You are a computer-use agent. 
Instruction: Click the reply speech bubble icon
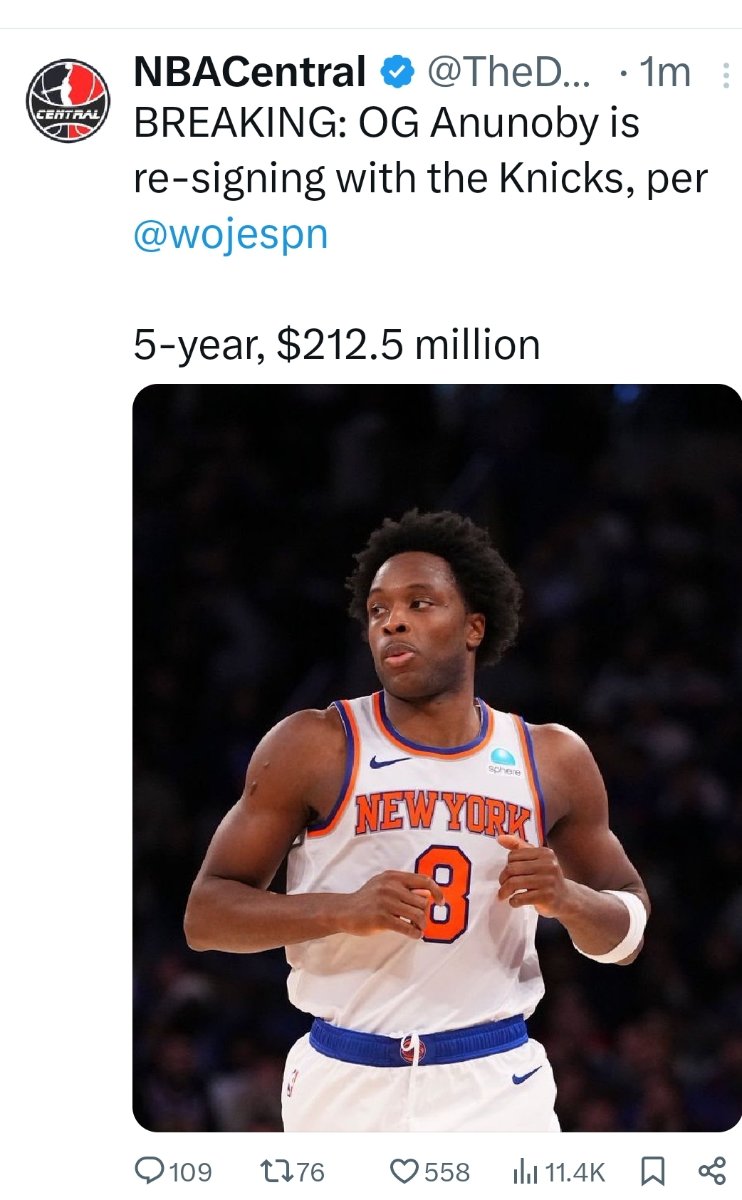tap(150, 1171)
